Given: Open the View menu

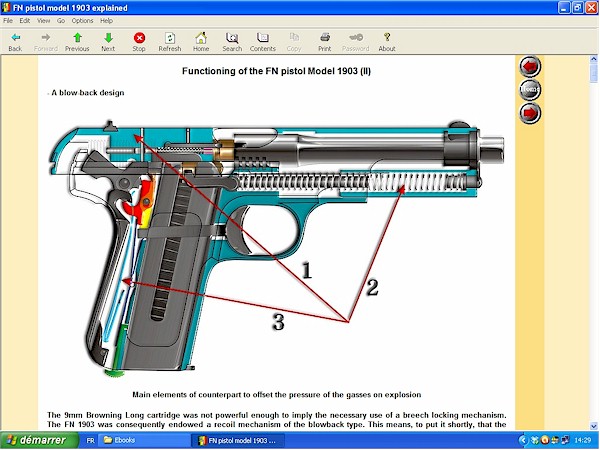Looking at the screenshot, I should pos(43,21).
